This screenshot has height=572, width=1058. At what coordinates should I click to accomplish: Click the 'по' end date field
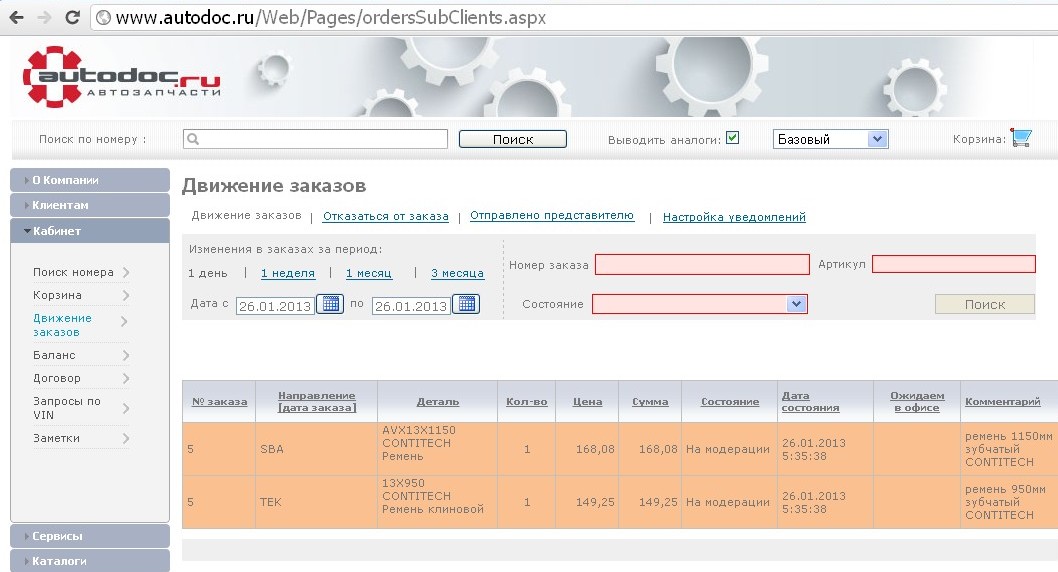click(x=411, y=306)
